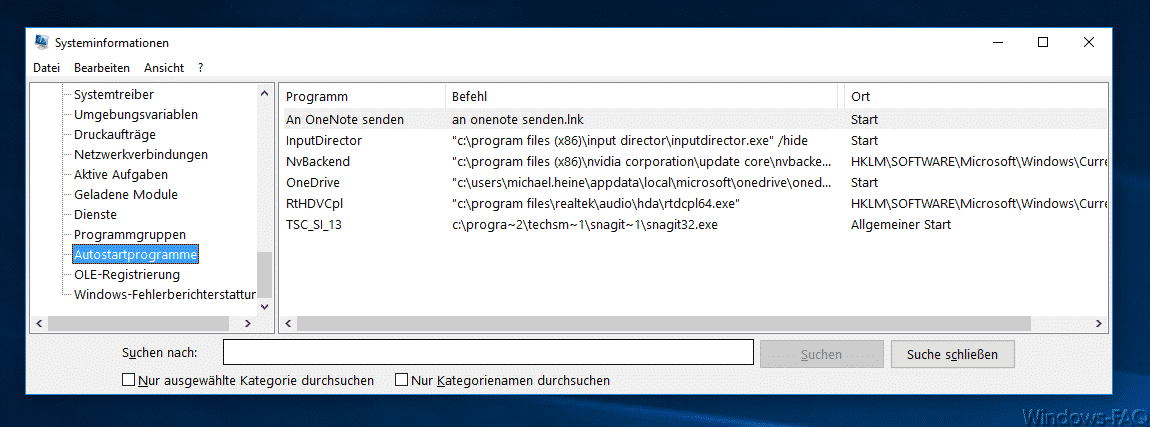Click tree pane scroll right arrow

[248, 323]
